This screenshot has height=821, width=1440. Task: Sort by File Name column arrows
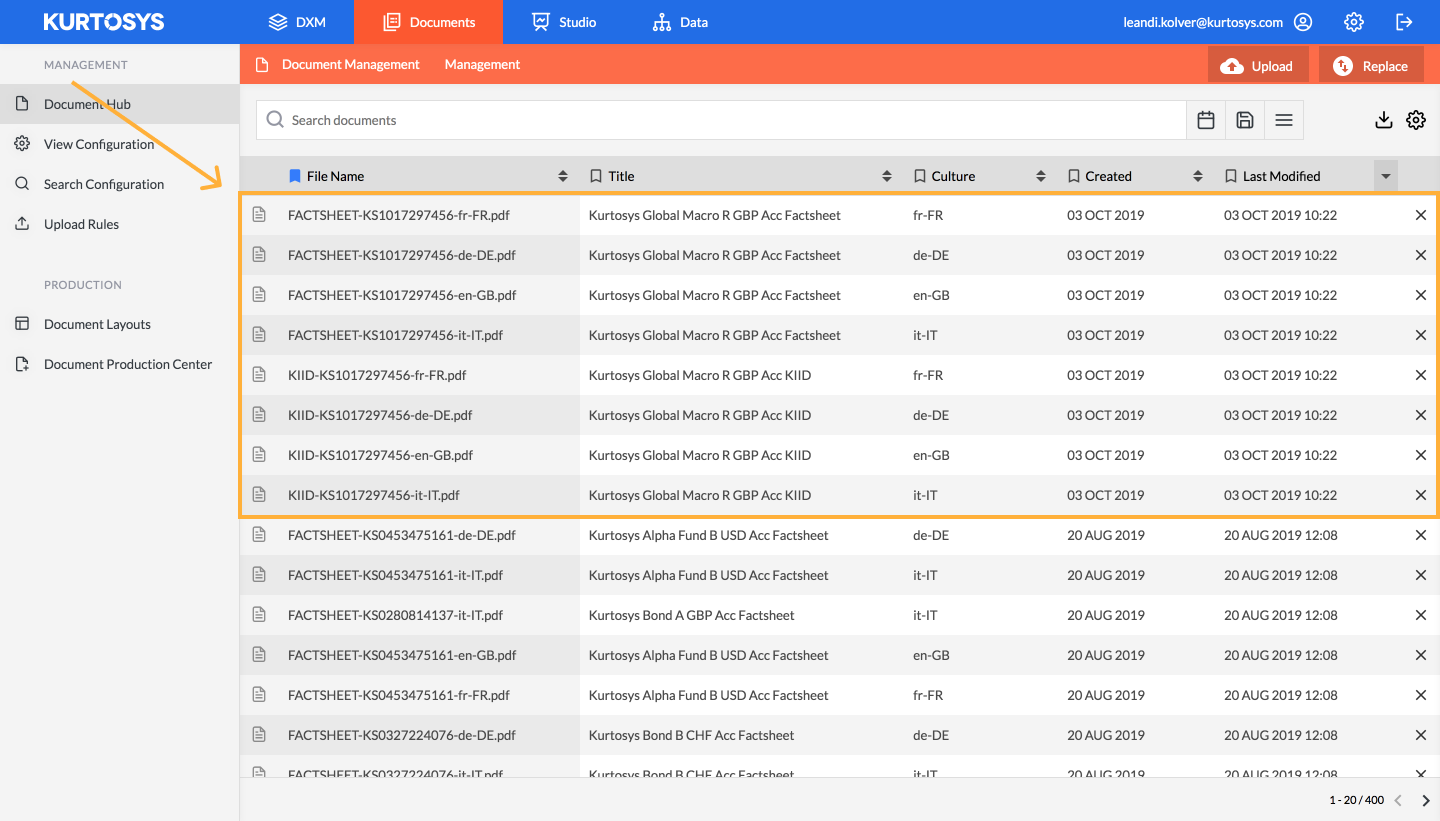coord(563,176)
